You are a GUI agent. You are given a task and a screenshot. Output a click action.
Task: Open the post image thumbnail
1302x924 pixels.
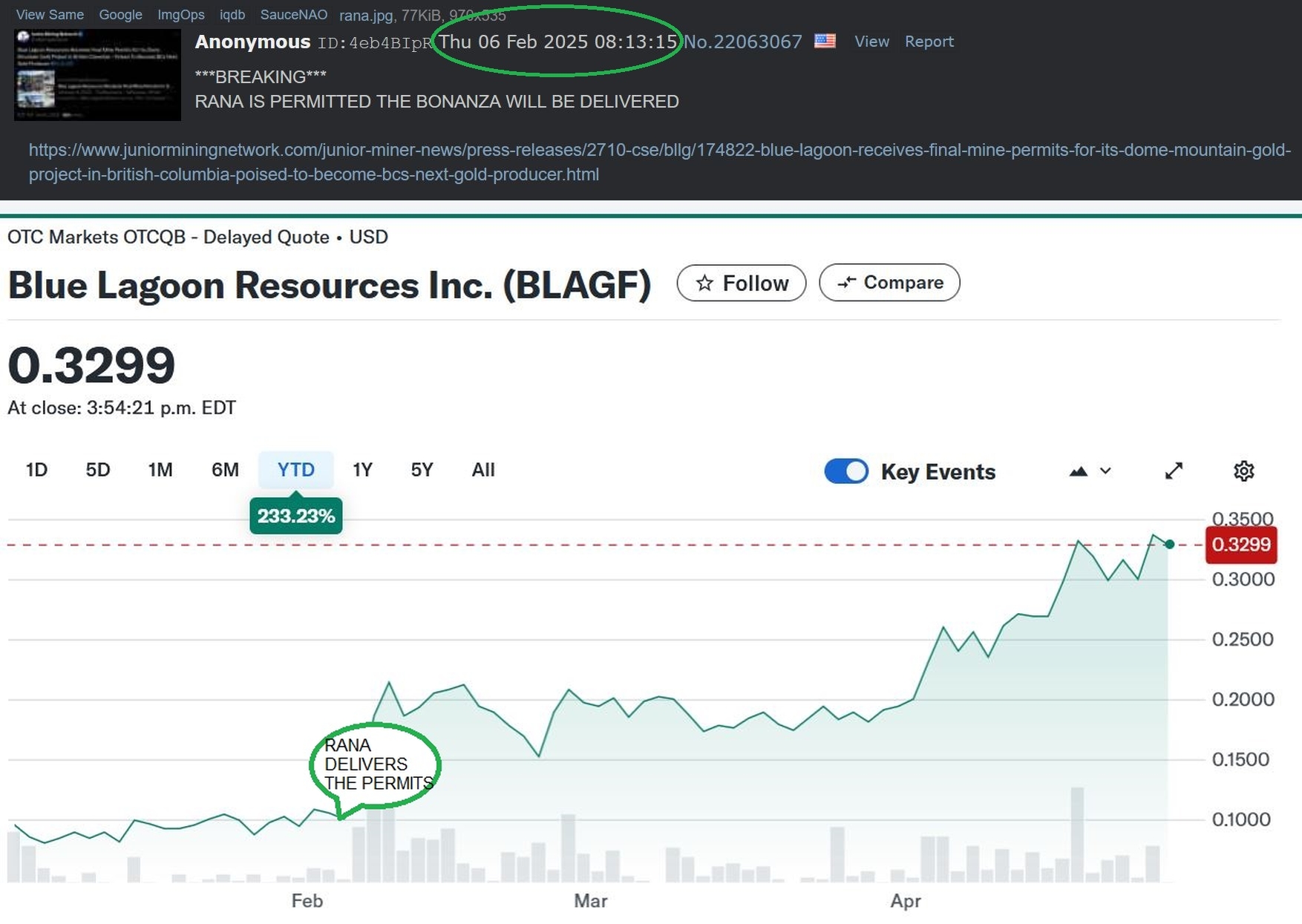pos(97,75)
